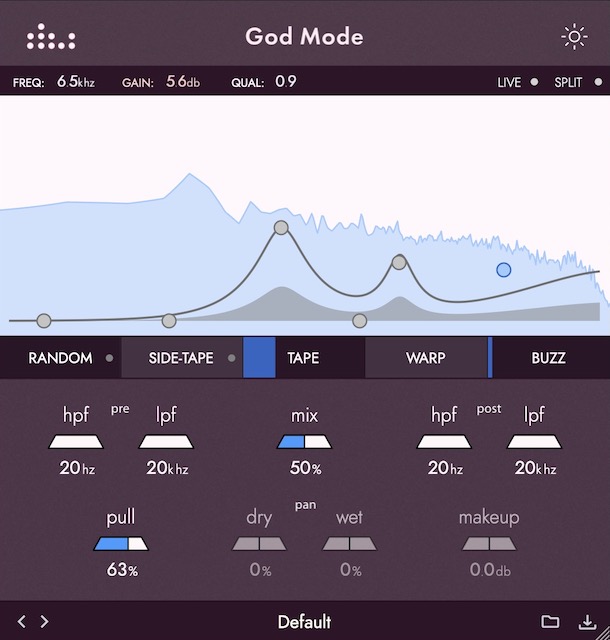Image resolution: width=610 pixels, height=640 pixels.
Task: Click the dotted logo icon
Action: click(x=51, y=38)
